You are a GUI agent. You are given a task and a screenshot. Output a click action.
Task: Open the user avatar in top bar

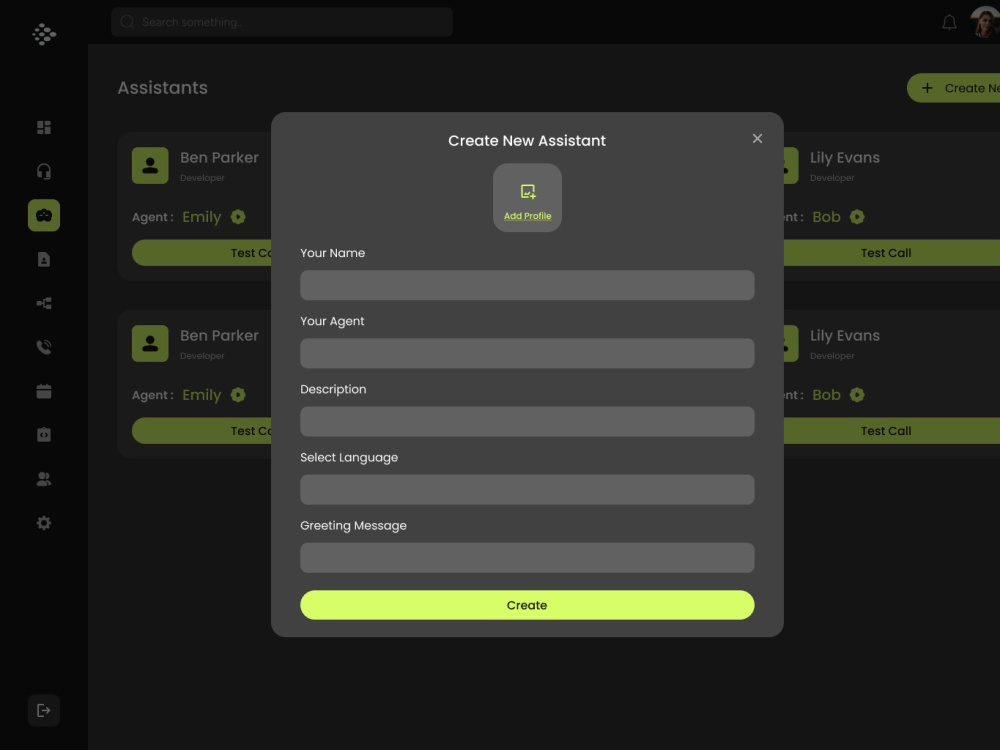click(x=985, y=22)
